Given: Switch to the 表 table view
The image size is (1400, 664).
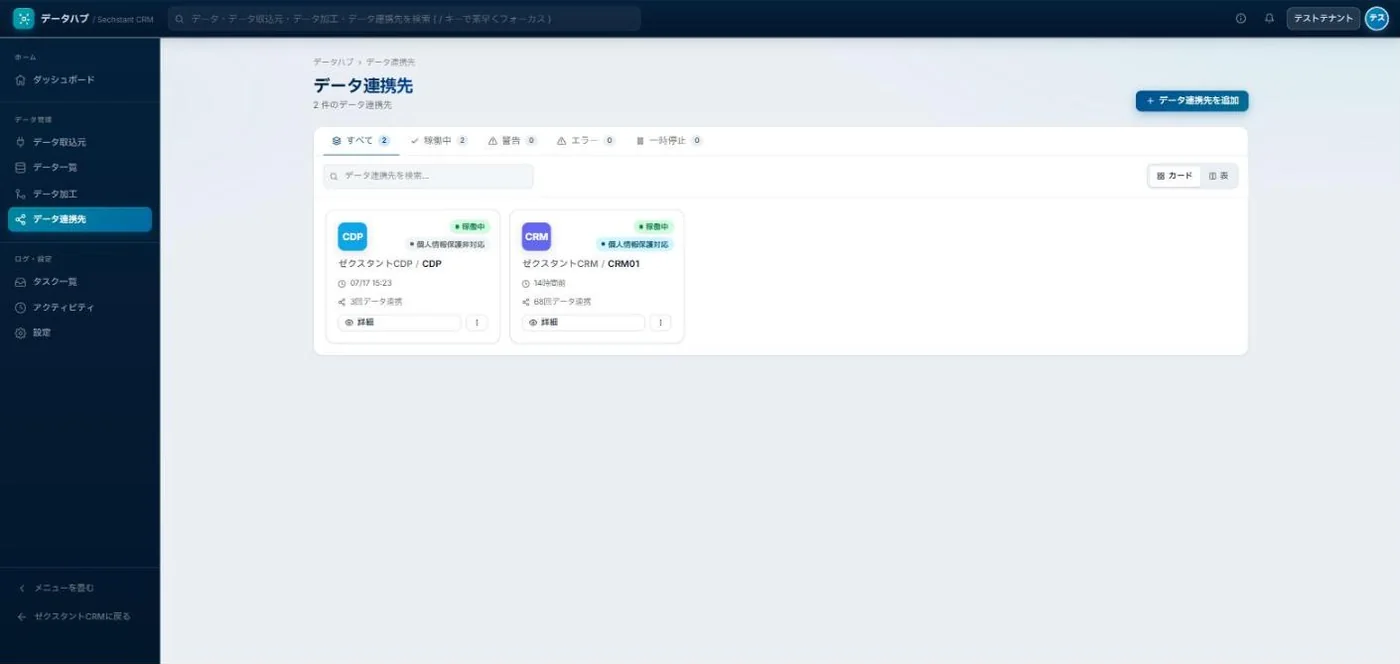Looking at the screenshot, I should click(x=1218, y=176).
